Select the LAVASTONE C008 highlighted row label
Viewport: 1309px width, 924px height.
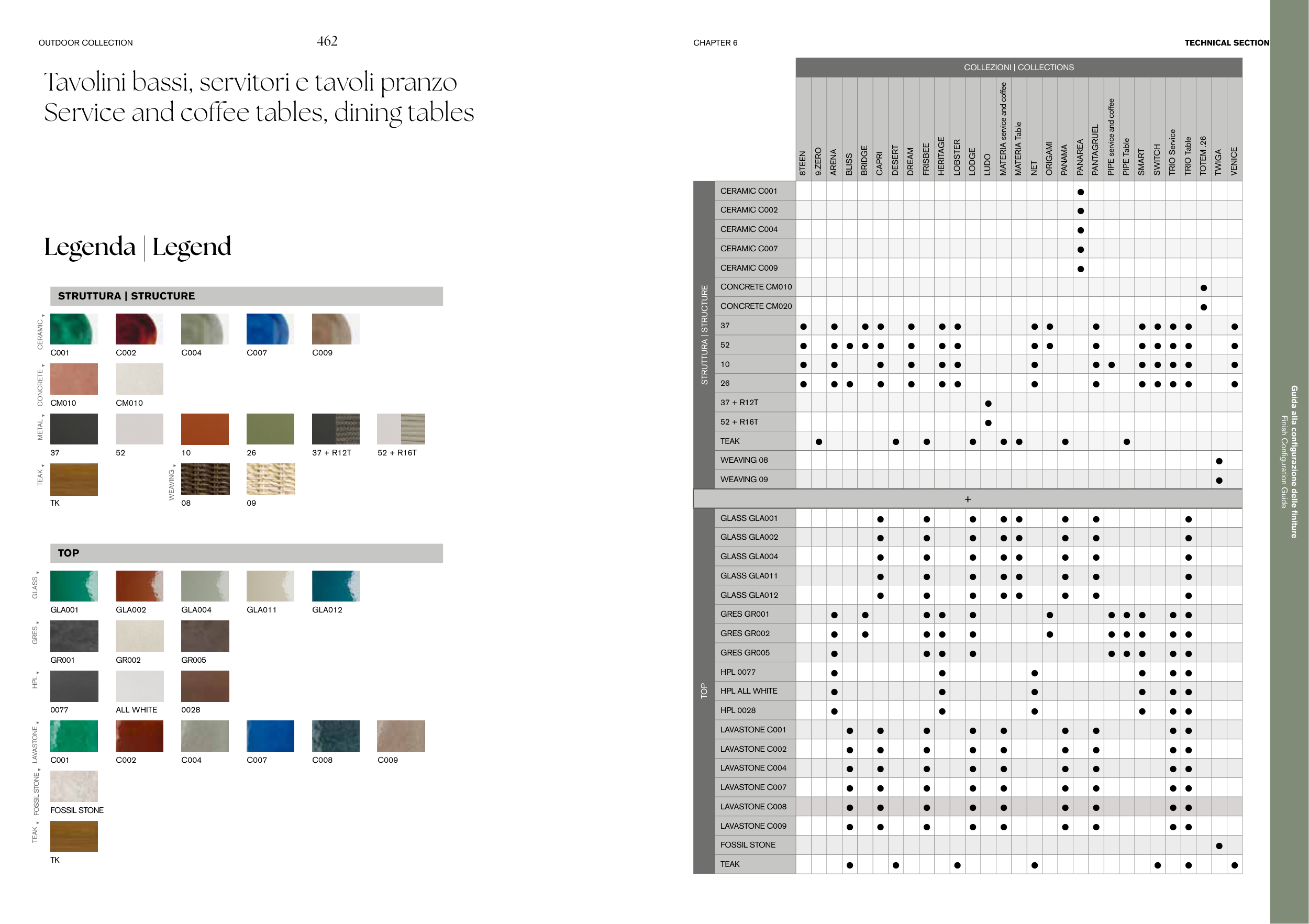click(753, 807)
